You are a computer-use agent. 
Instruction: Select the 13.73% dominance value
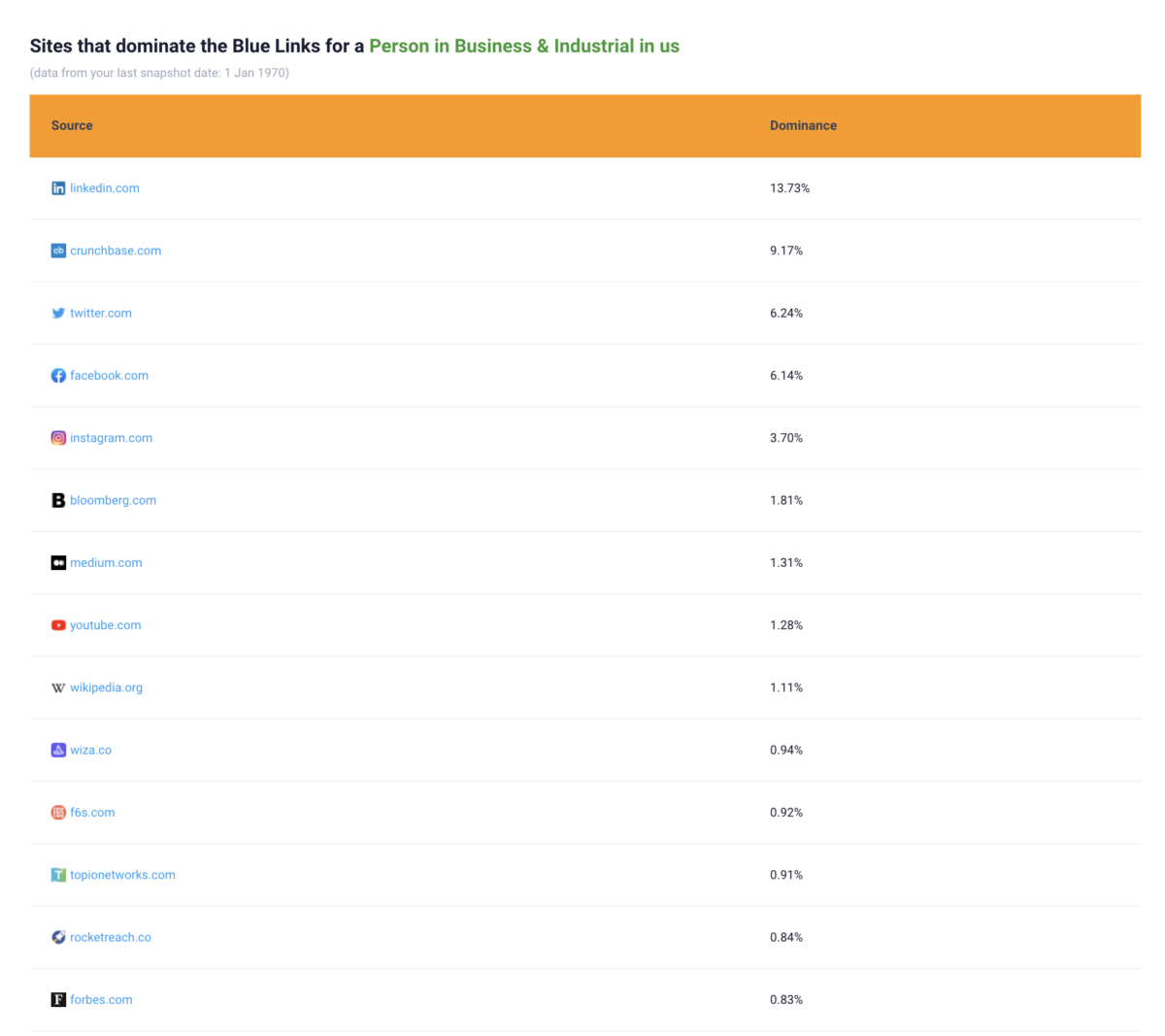[x=789, y=188]
